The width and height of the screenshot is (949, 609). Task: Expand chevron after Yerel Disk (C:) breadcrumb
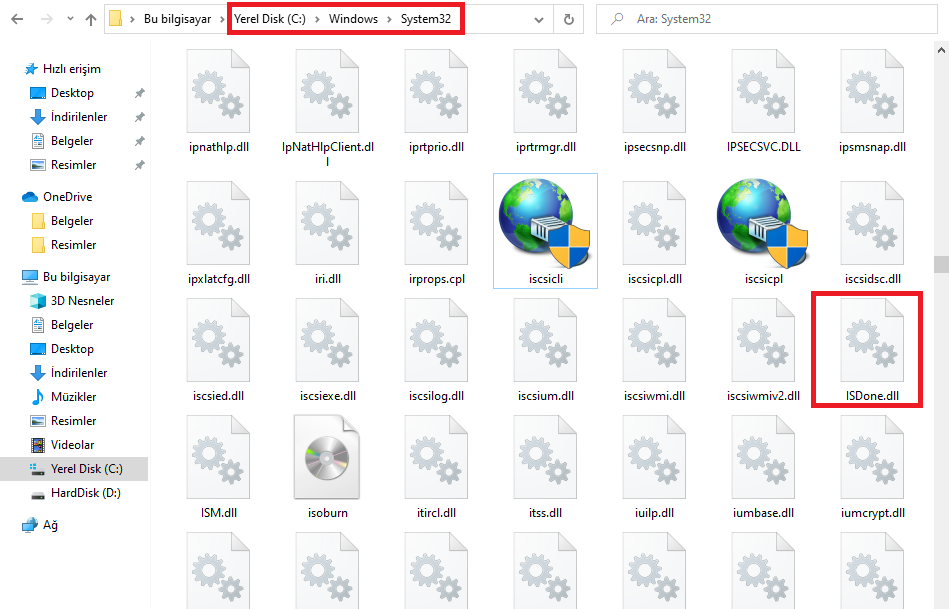317,19
